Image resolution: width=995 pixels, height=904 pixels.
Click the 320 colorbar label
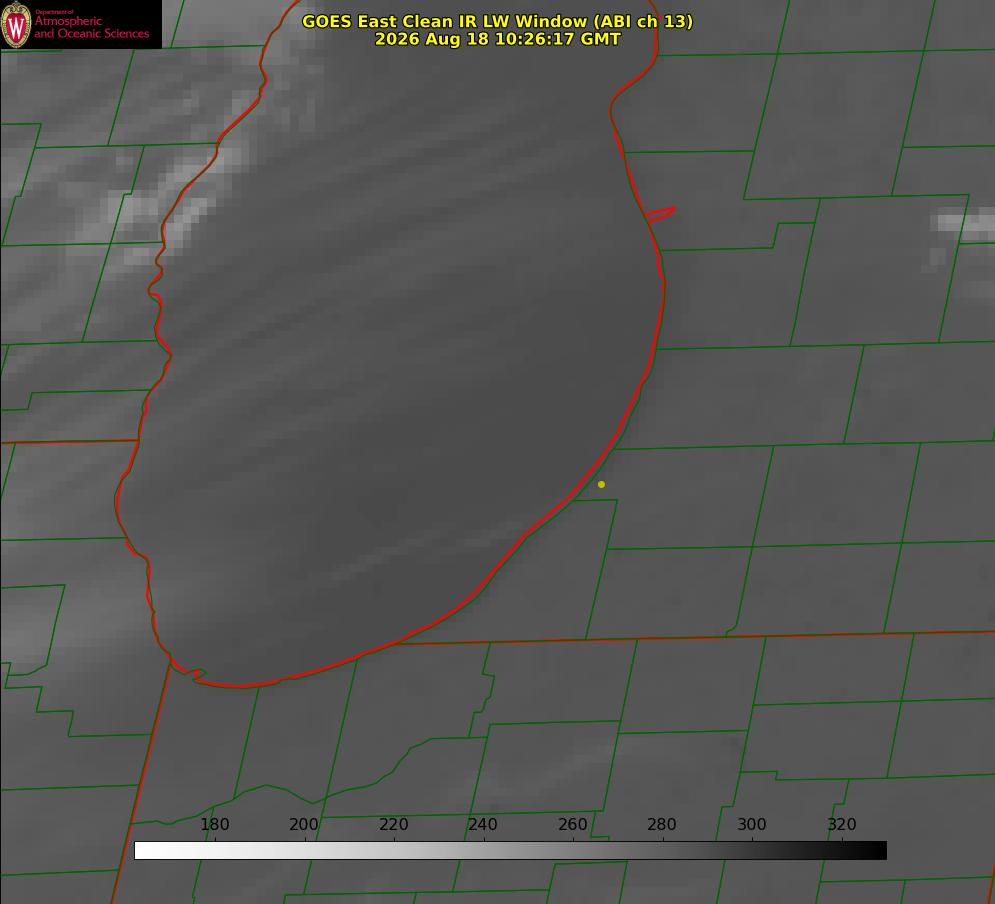coord(841,824)
